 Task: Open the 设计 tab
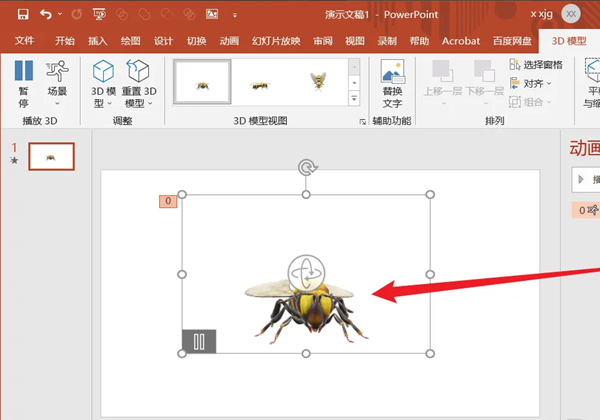[x=163, y=41]
